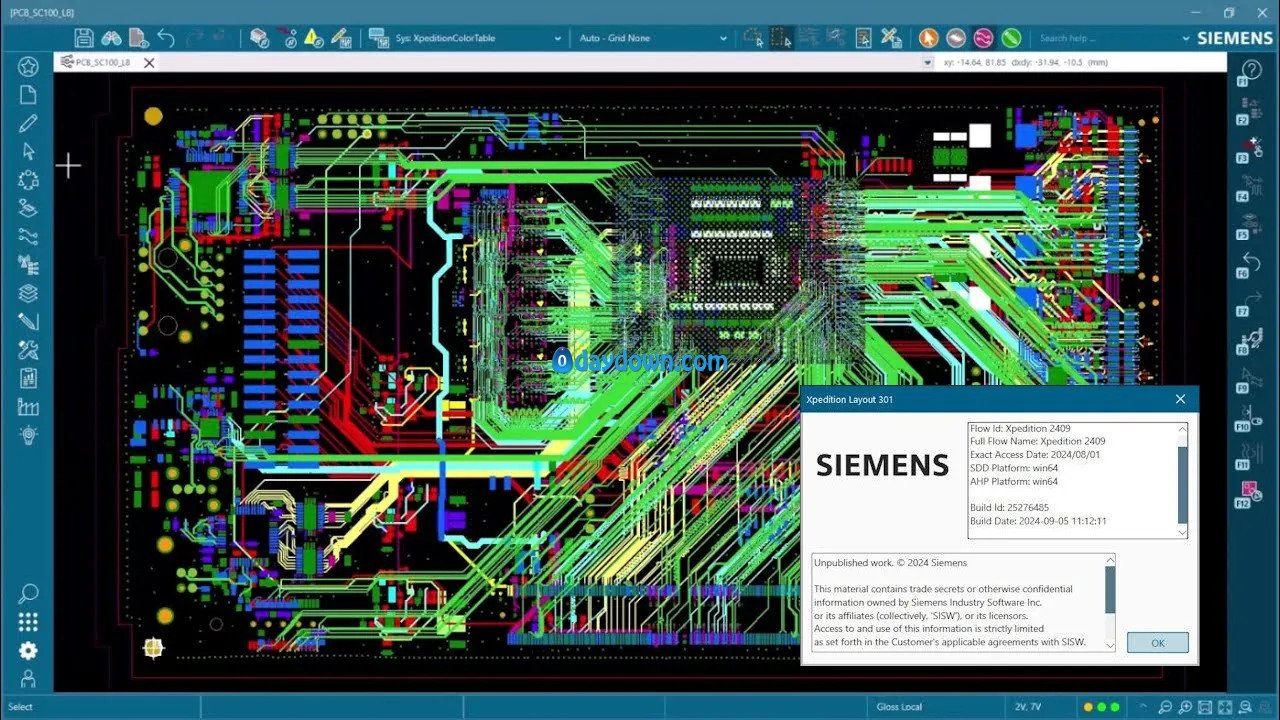Click the user profile icon in left sidebar
Screen dimensions: 1280x720
[28, 679]
